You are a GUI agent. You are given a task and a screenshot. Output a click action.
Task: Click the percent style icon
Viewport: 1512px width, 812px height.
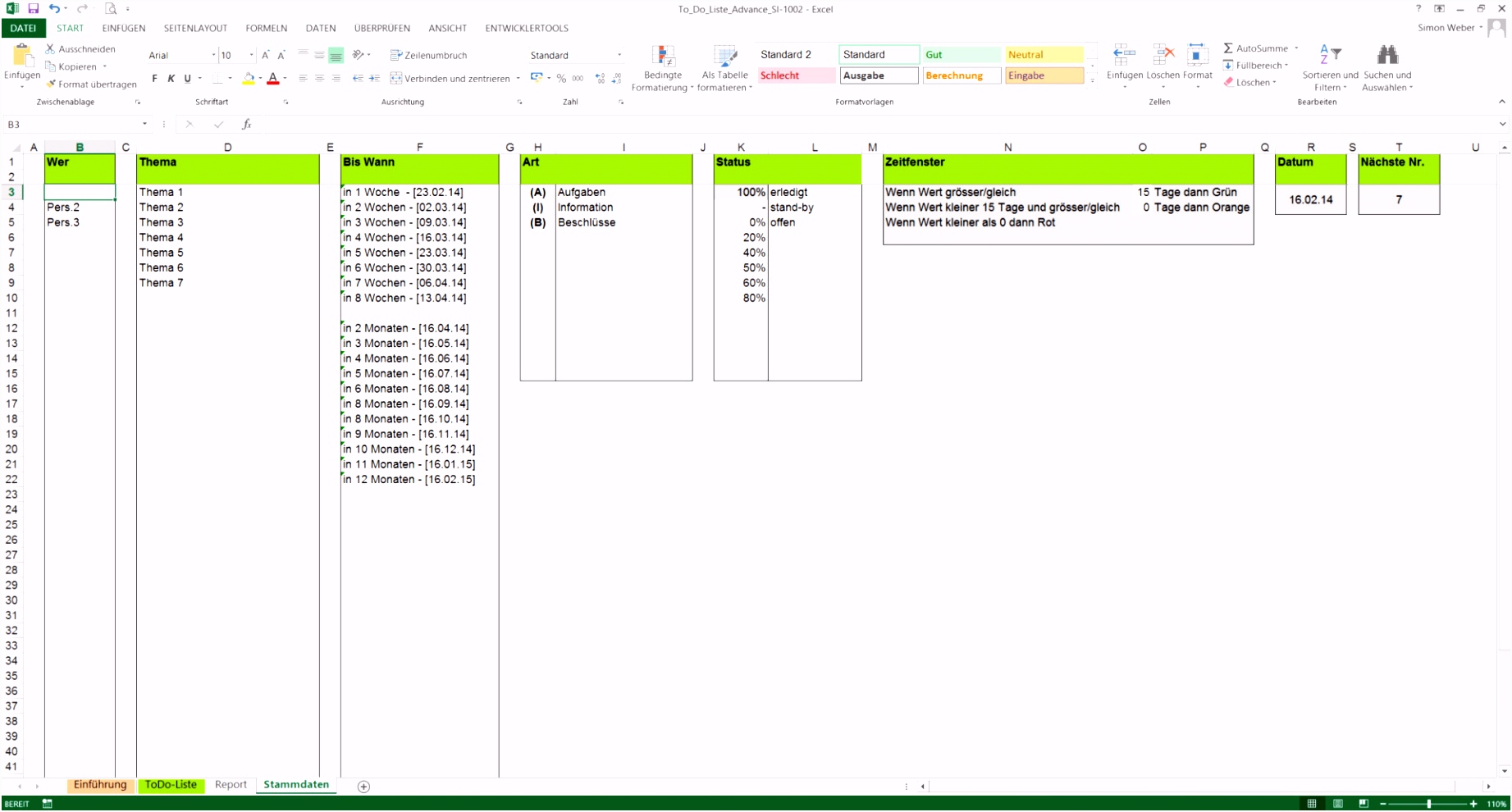[561, 78]
